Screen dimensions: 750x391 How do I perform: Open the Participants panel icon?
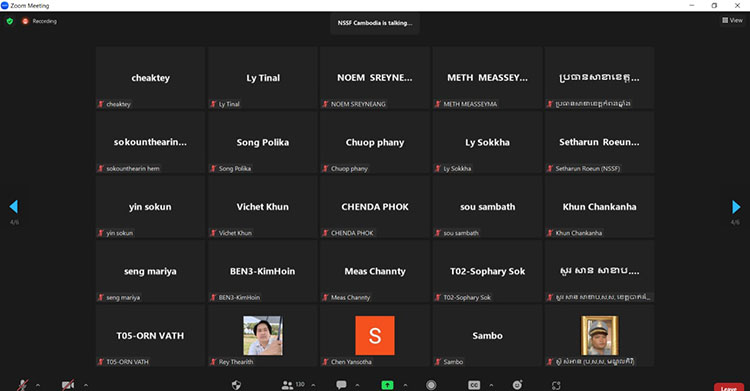point(287,385)
